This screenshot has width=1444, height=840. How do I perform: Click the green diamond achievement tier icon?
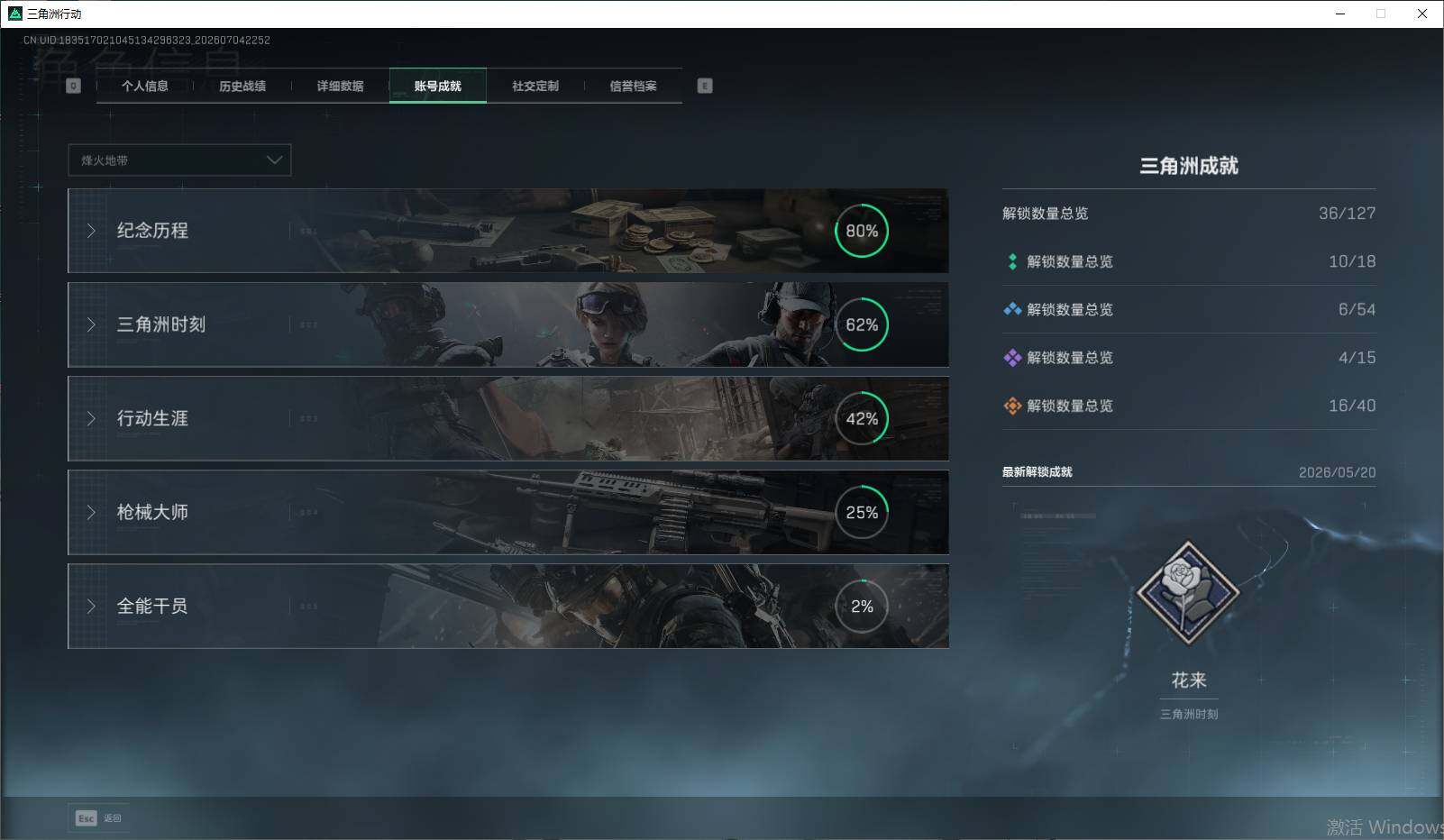[1012, 261]
